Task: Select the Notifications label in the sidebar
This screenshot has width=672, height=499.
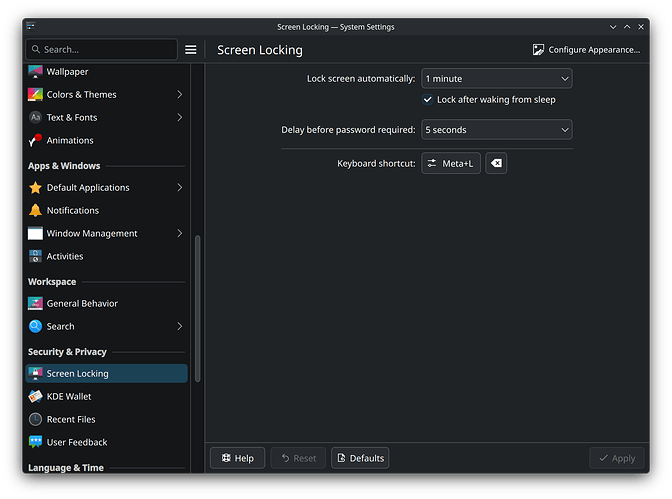Action: pyautogui.click(x=73, y=210)
